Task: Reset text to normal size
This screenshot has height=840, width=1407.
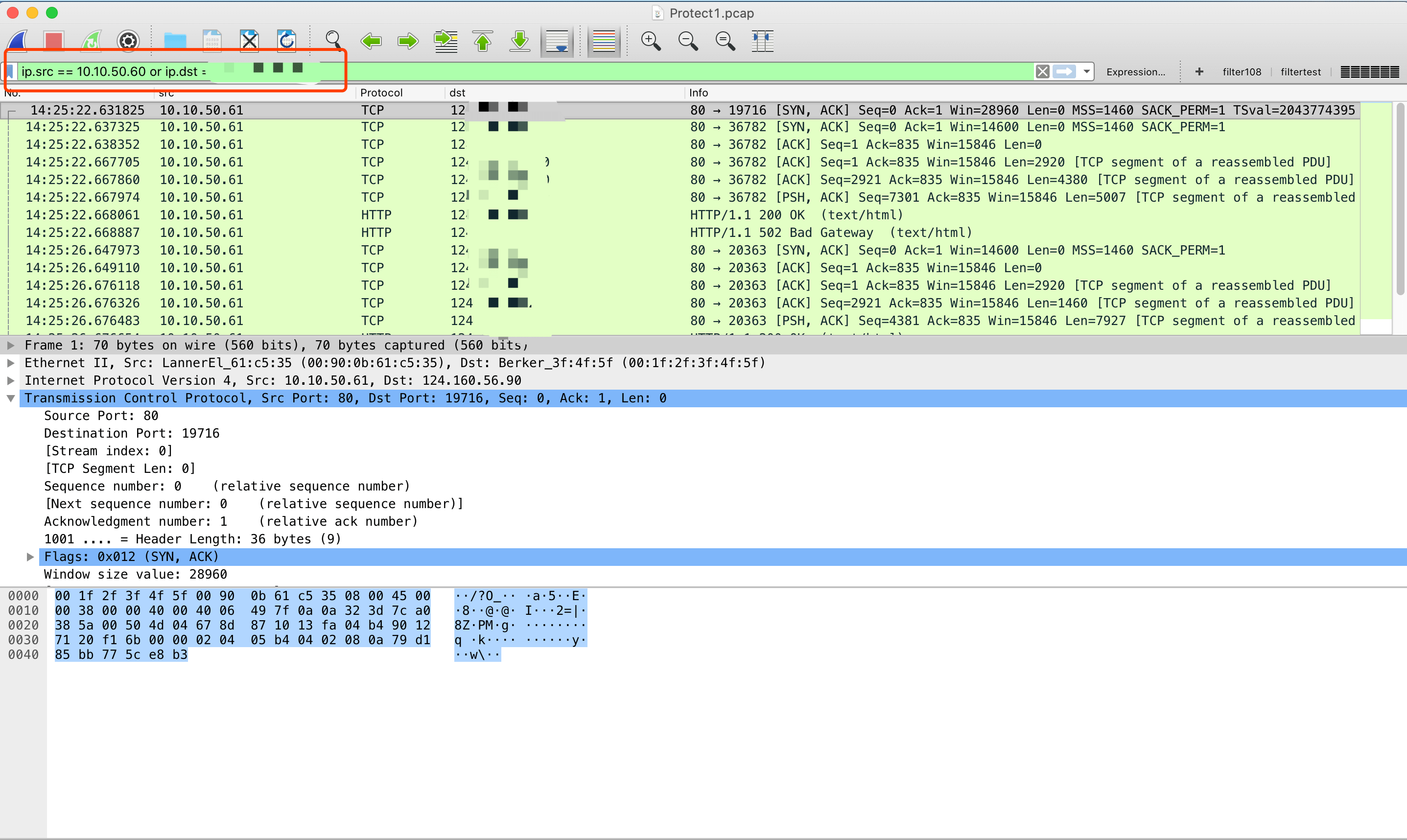Action: click(x=726, y=41)
